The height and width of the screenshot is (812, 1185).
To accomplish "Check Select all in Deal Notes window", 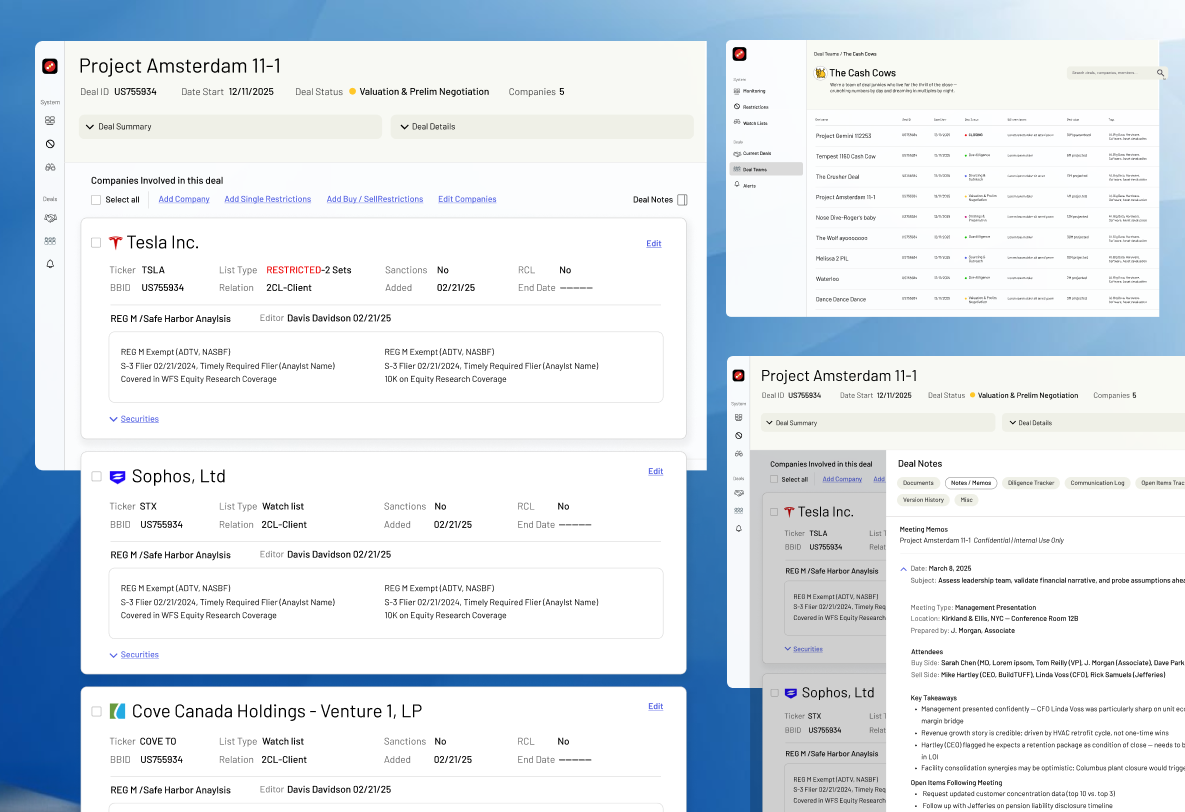I will point(774,479).
